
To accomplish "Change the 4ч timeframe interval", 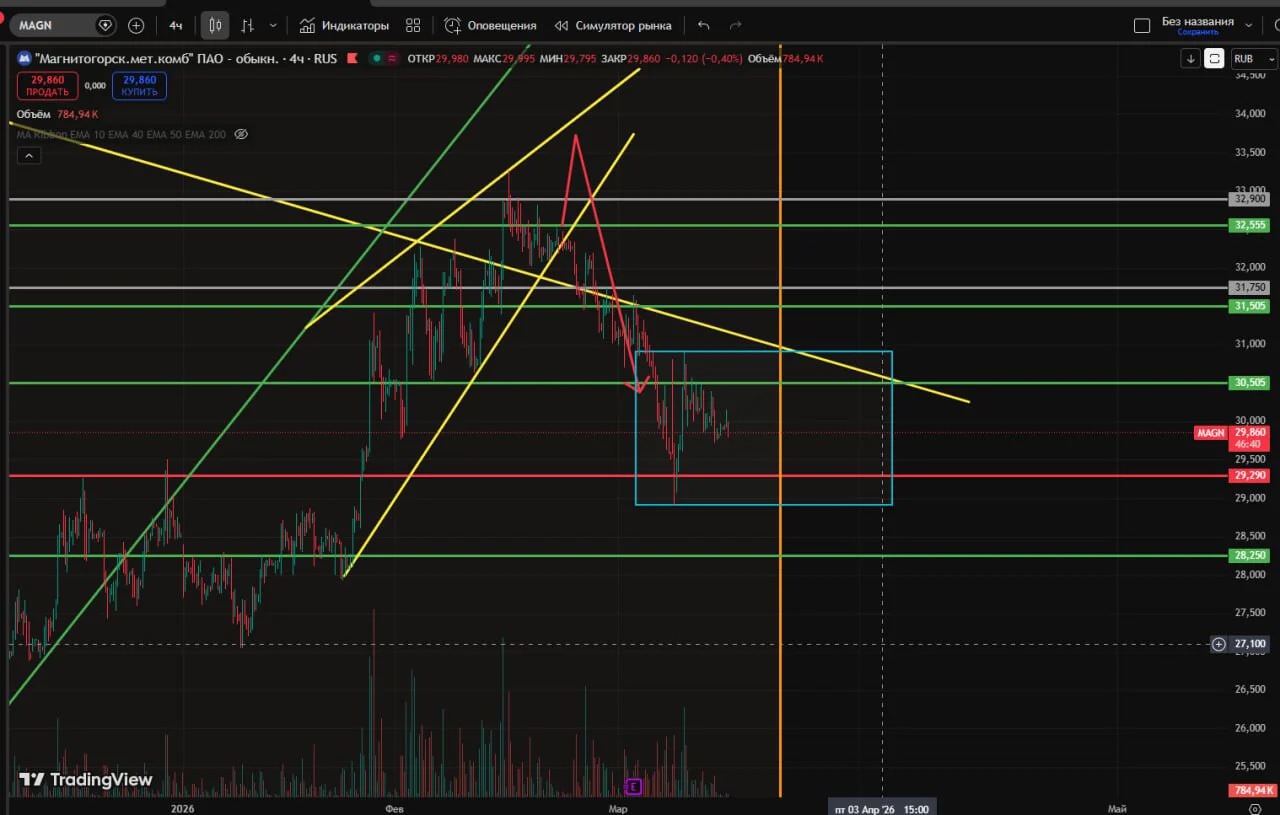I will (x=176, y=25).
